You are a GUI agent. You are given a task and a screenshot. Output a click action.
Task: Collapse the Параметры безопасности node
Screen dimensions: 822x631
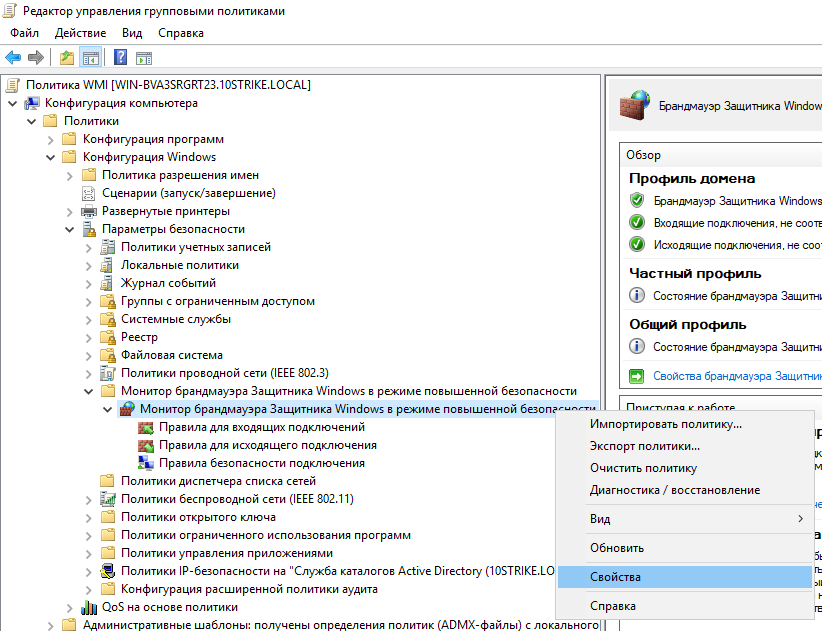(69, 230)
